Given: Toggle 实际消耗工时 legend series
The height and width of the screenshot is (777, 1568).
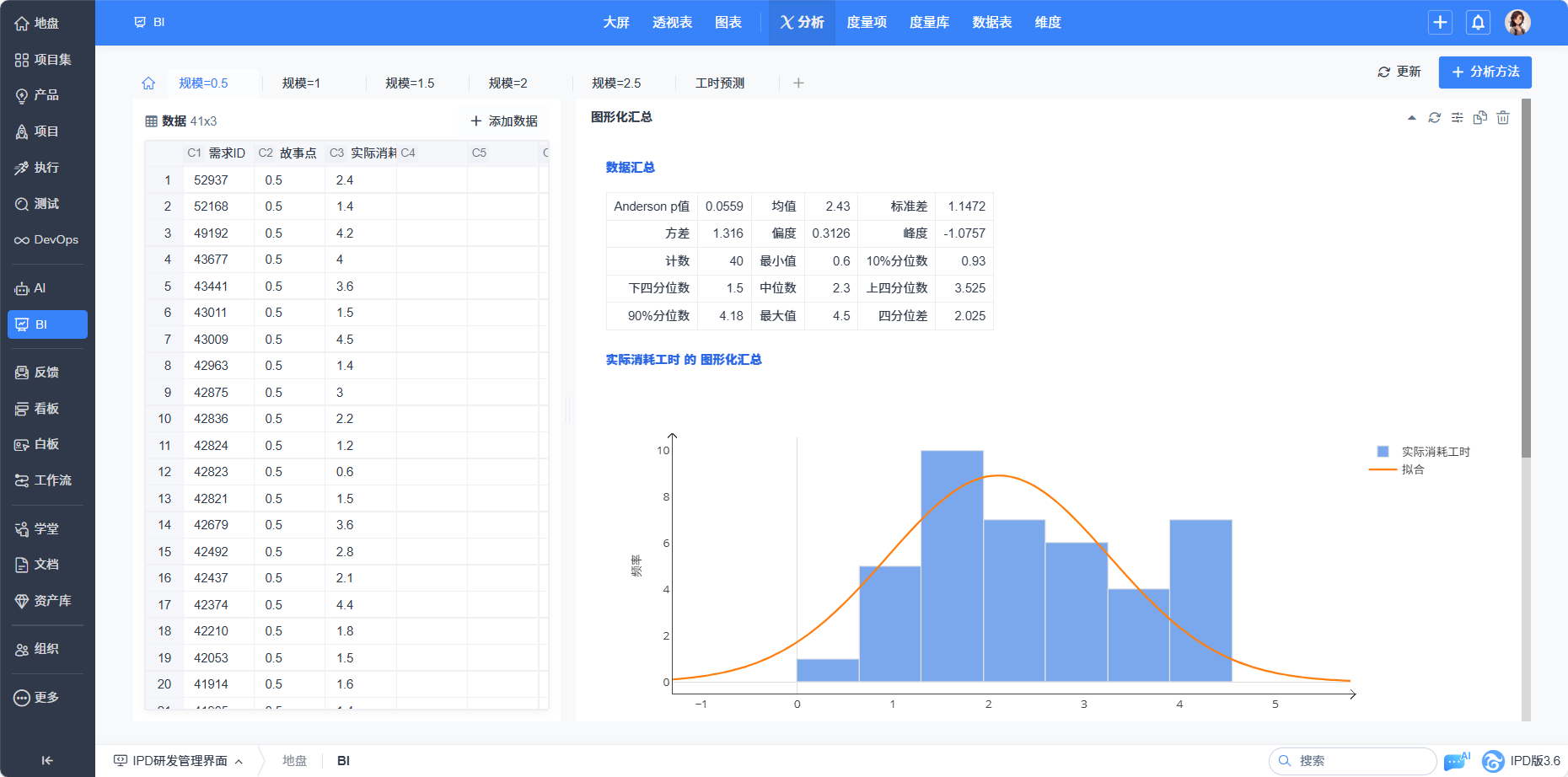Looking at the screenshot, I should pyautogui.click(x=1423, y=452).
